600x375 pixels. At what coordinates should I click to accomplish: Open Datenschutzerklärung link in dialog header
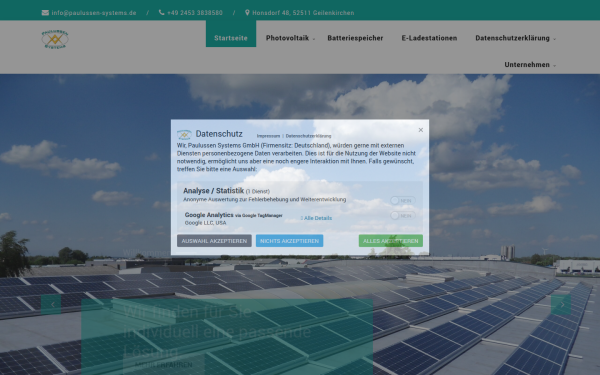coord(308,136)
